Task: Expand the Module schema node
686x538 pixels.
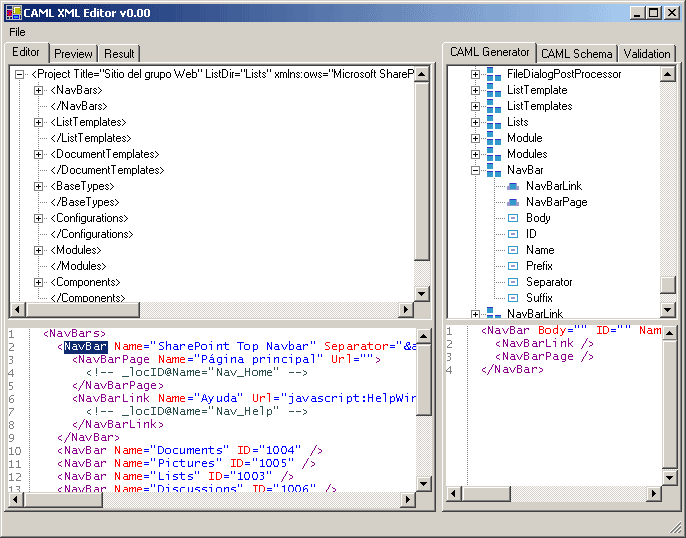Action: pos(475,138)
